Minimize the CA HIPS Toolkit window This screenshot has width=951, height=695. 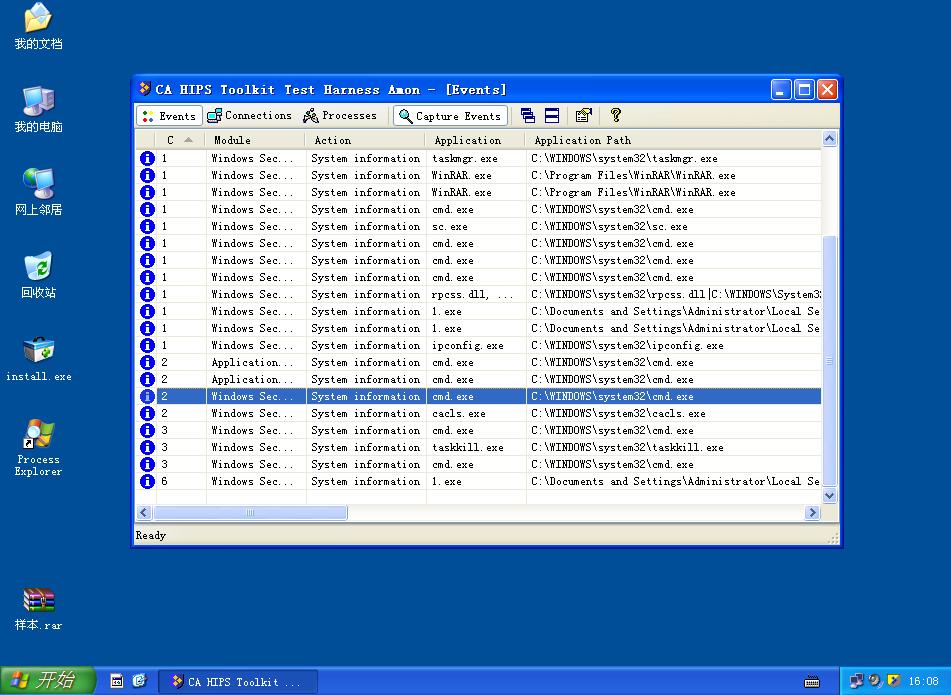[x=781, y=90]
